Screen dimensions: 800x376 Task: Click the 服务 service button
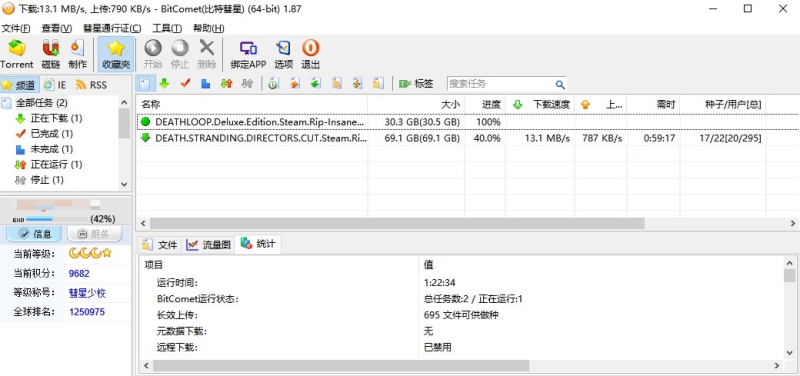tap(94, 234)
